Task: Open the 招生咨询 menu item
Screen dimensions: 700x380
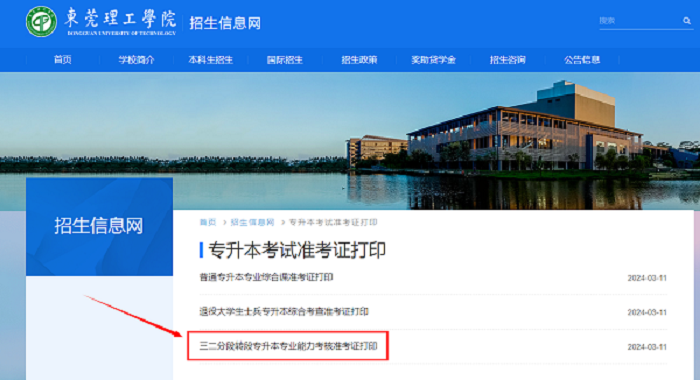Action: [508, 60]
